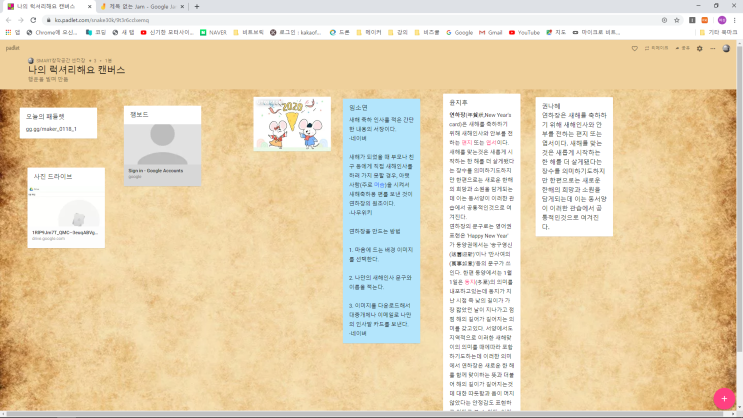This screenshot has width=743, height=418.
Task: Open the 드론 bookmark
Action: point(340,32)
